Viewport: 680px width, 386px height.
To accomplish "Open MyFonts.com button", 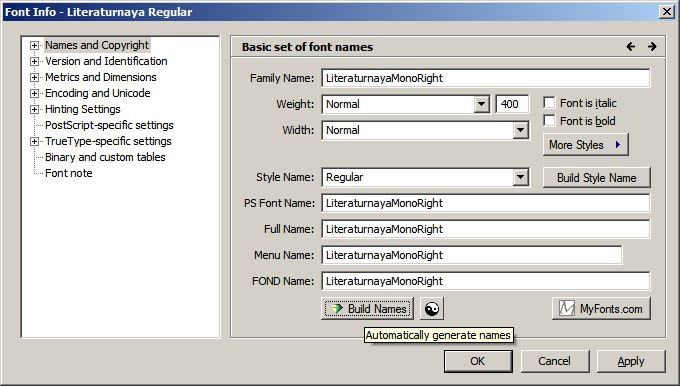I will coord(601,309).
